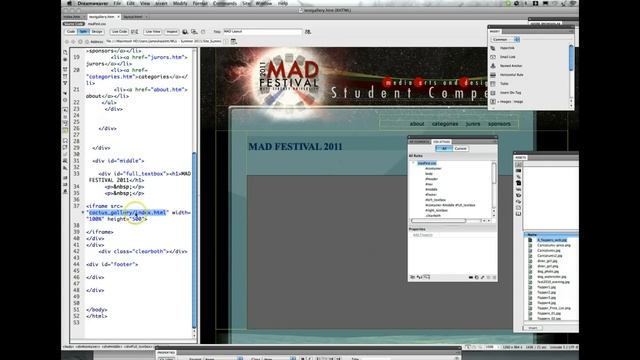Select All mode in CSS Styles panel
The width and height of the screenshot is (640, 360).
pos(444,149)
